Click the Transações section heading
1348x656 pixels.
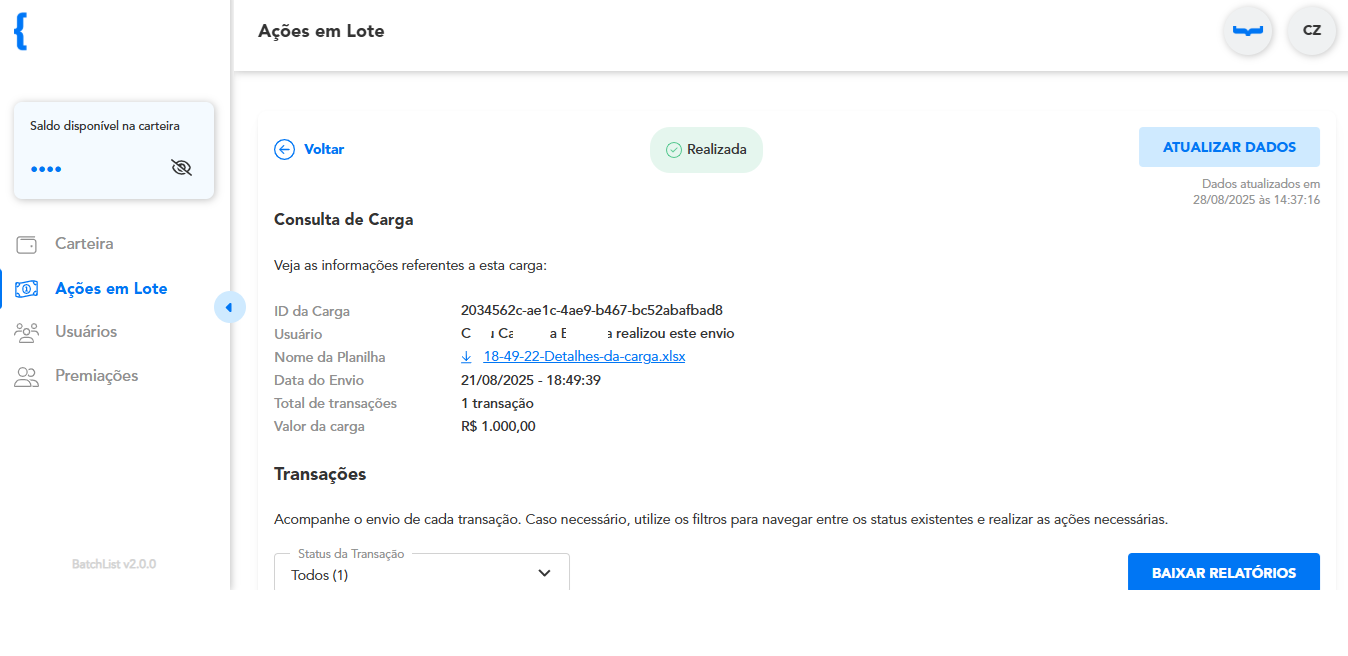click(320, 474)
